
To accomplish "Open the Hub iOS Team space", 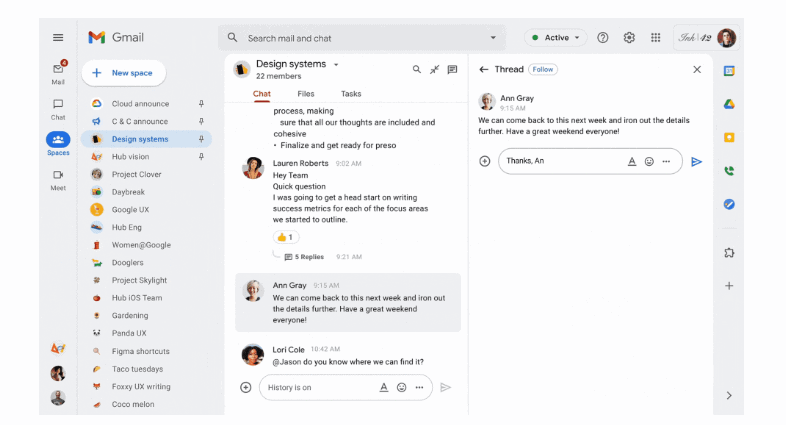I will click(146, 298).
